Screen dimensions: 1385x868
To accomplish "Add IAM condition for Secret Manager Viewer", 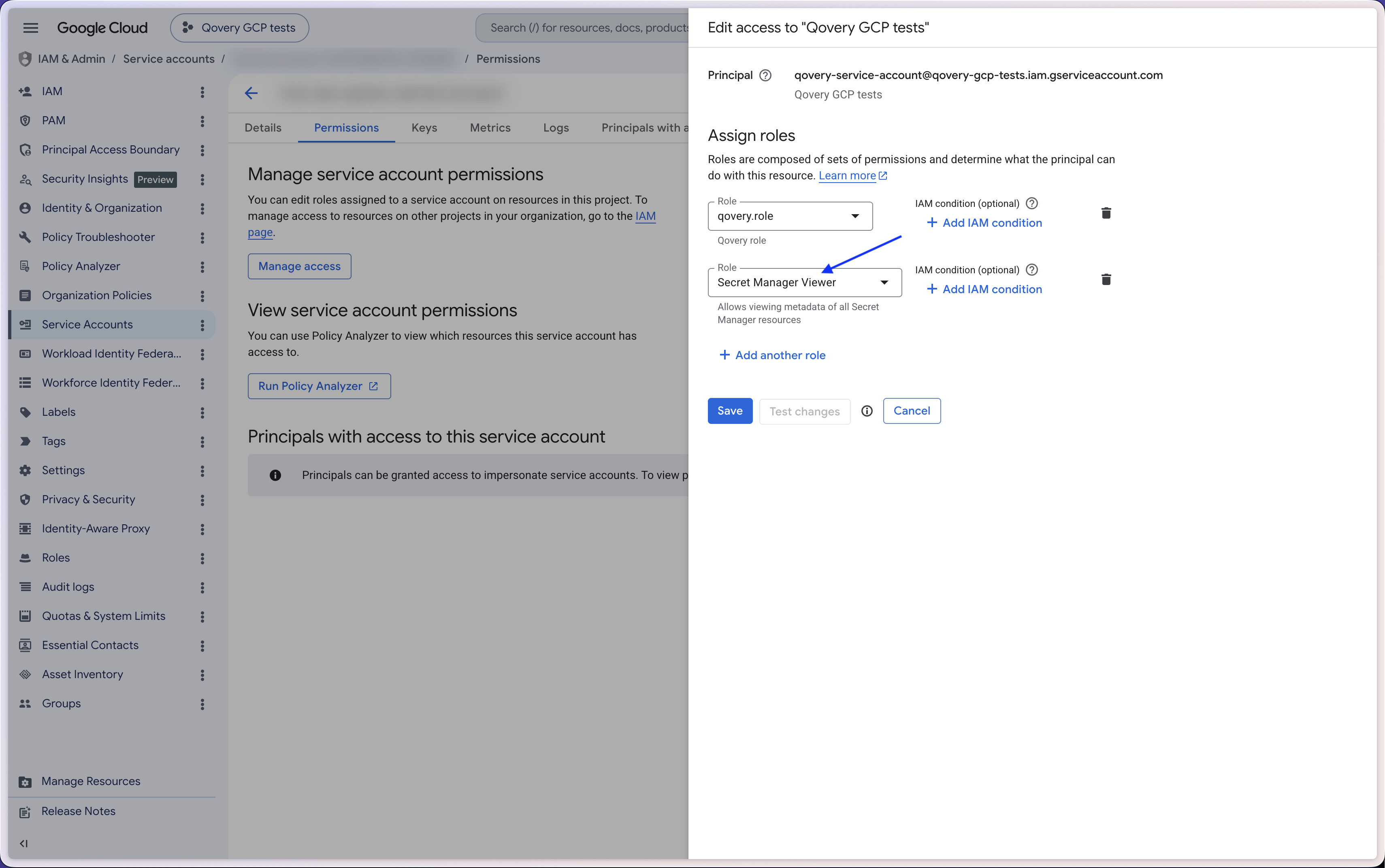I will tap(984, 289).
